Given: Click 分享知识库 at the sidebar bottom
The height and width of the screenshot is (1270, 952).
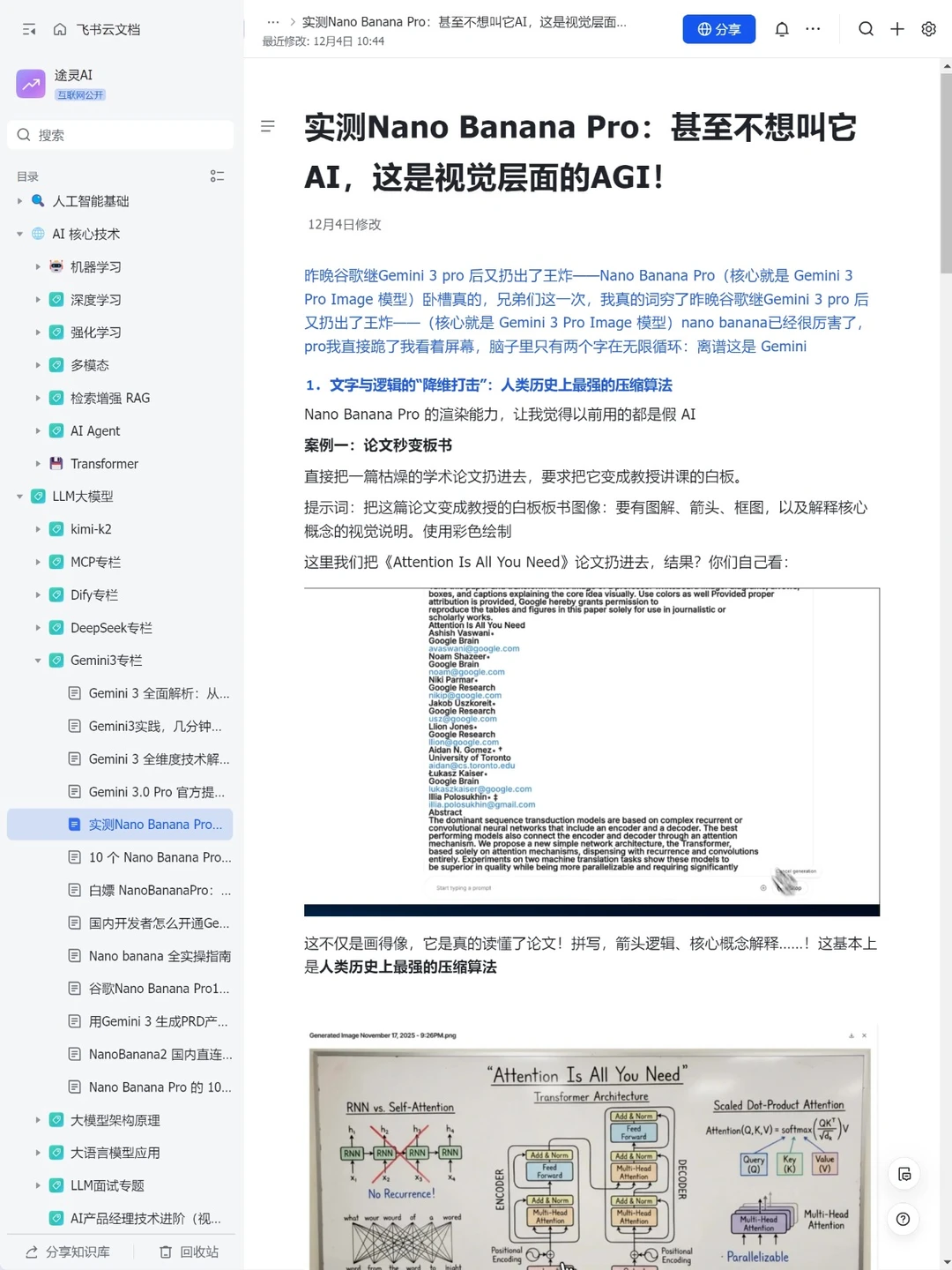Looking at the screenshot, I should point(68,1251).
